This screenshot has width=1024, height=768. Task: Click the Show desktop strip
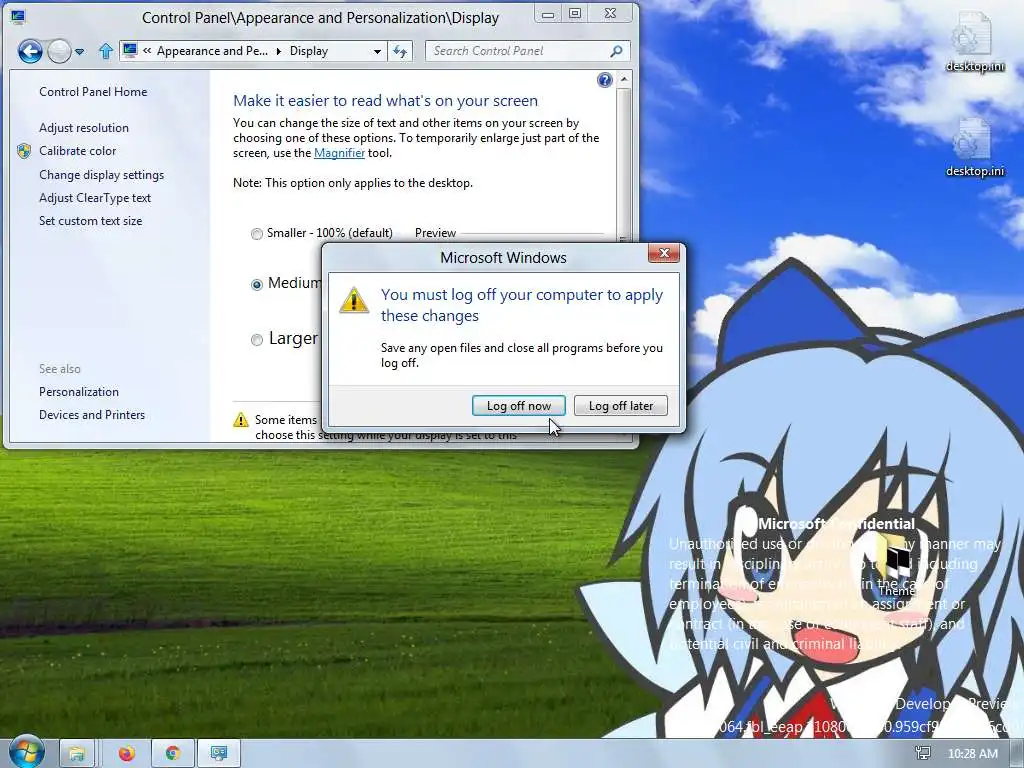coord(1019,754)
